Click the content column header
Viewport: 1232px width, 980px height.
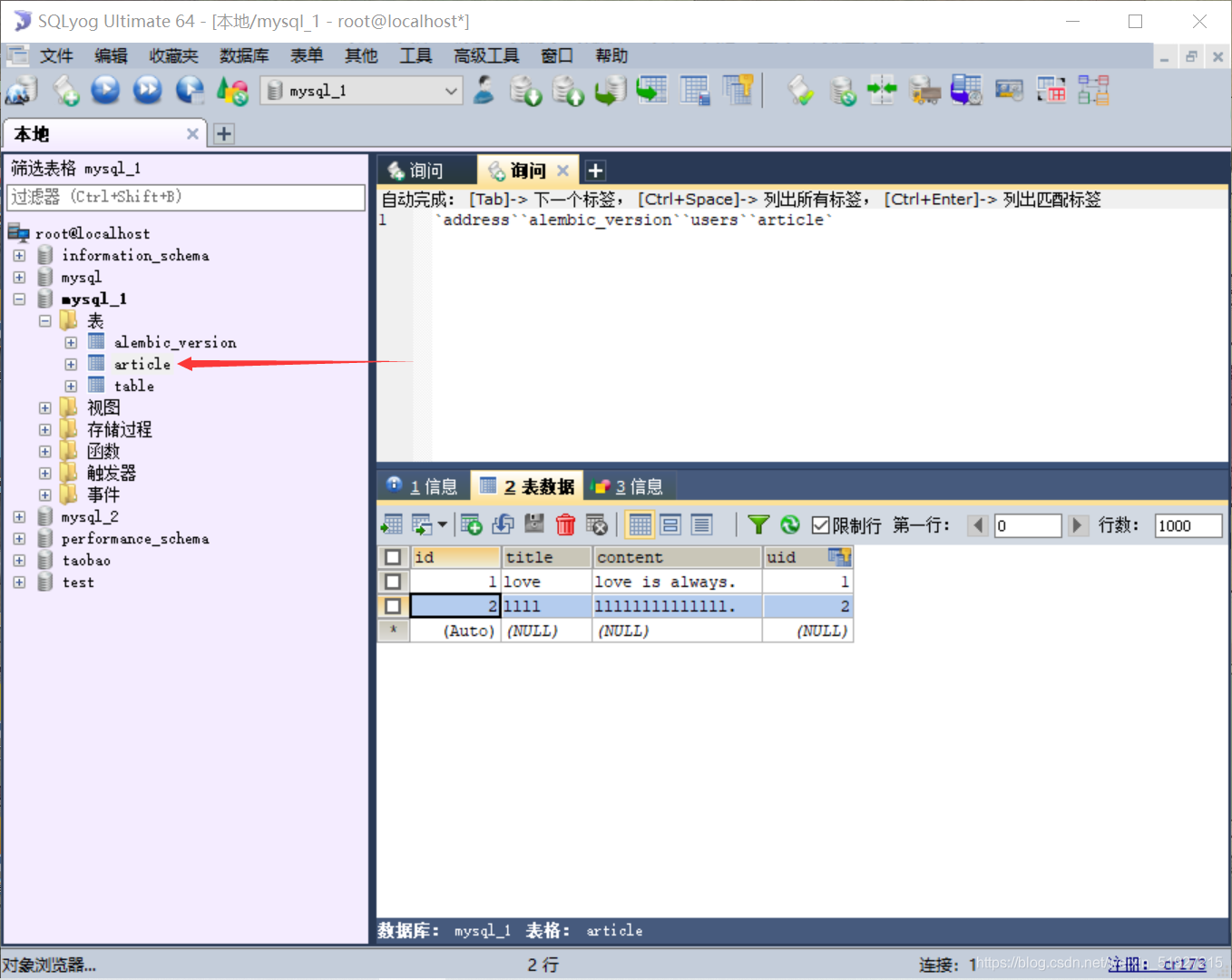point(677,557)
